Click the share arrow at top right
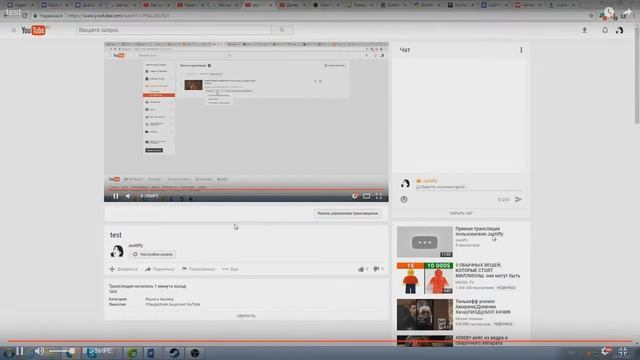This screenshot has width=640, height=360. pyautogui.click(x=627, y=12)
